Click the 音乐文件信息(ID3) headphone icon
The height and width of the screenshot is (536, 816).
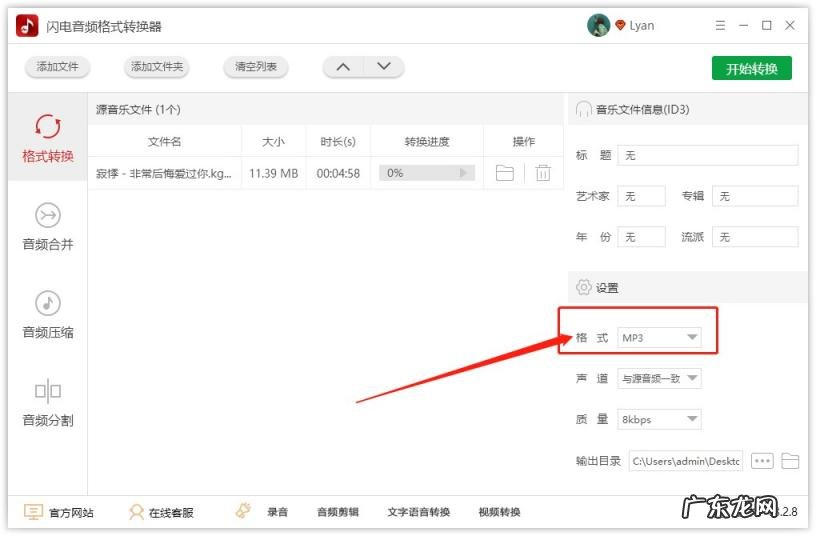tap(583, 109)
